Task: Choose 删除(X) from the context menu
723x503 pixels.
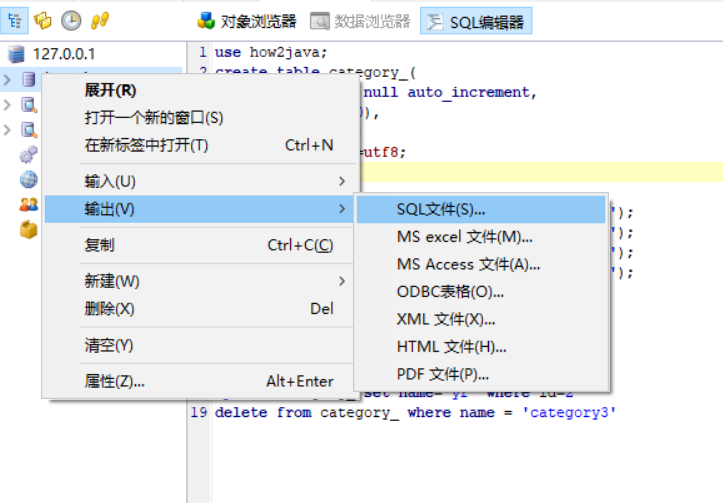Action: [x=199, y=308]
